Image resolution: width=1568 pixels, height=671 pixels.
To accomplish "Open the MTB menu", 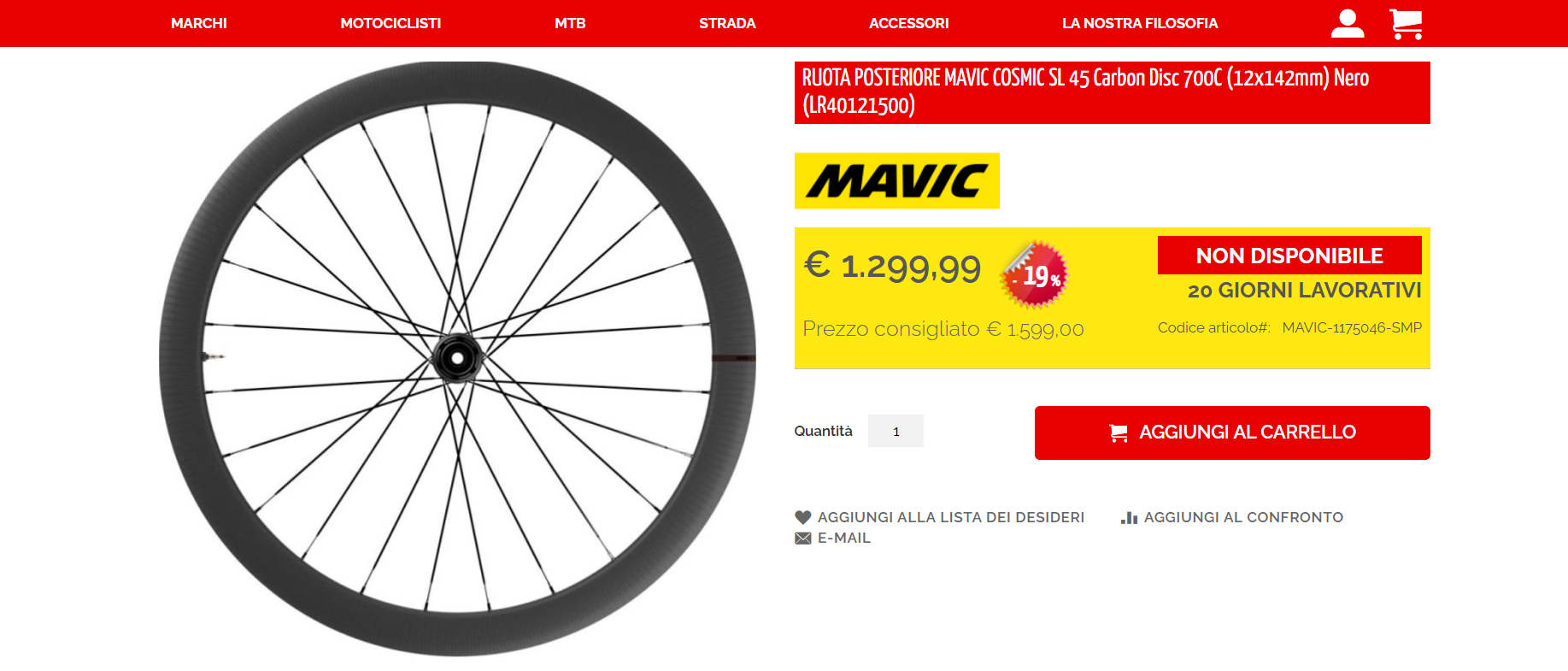I will point(570,23).
